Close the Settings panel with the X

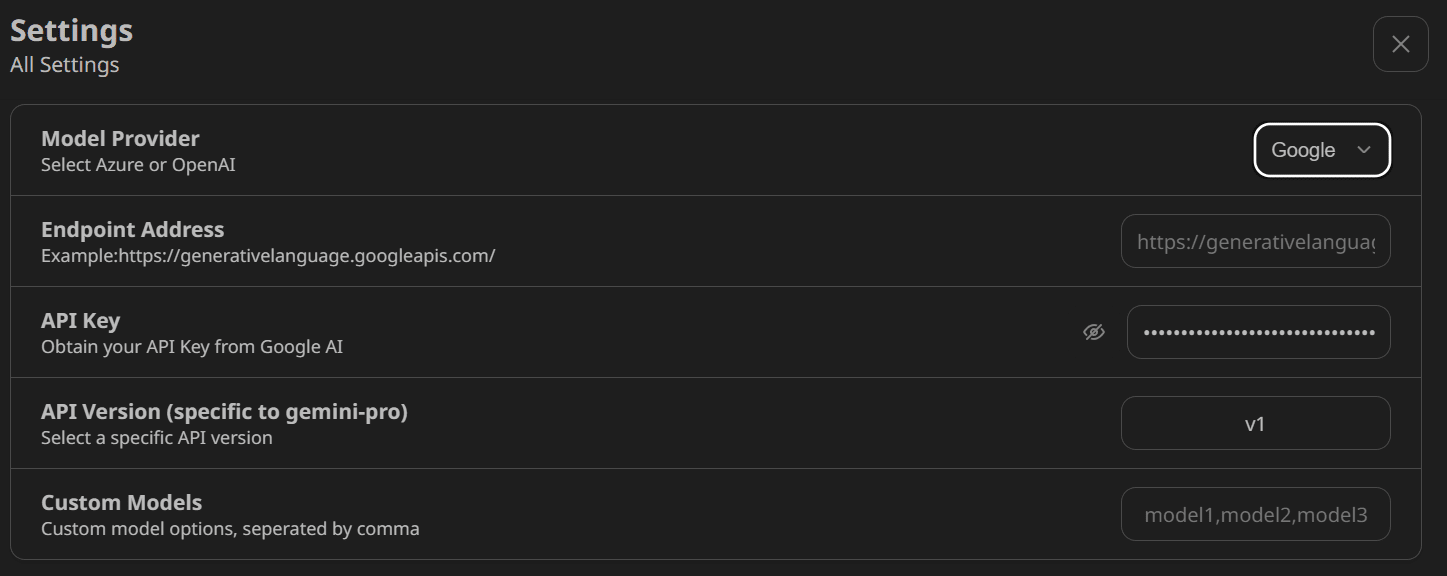coord(1401,44)
